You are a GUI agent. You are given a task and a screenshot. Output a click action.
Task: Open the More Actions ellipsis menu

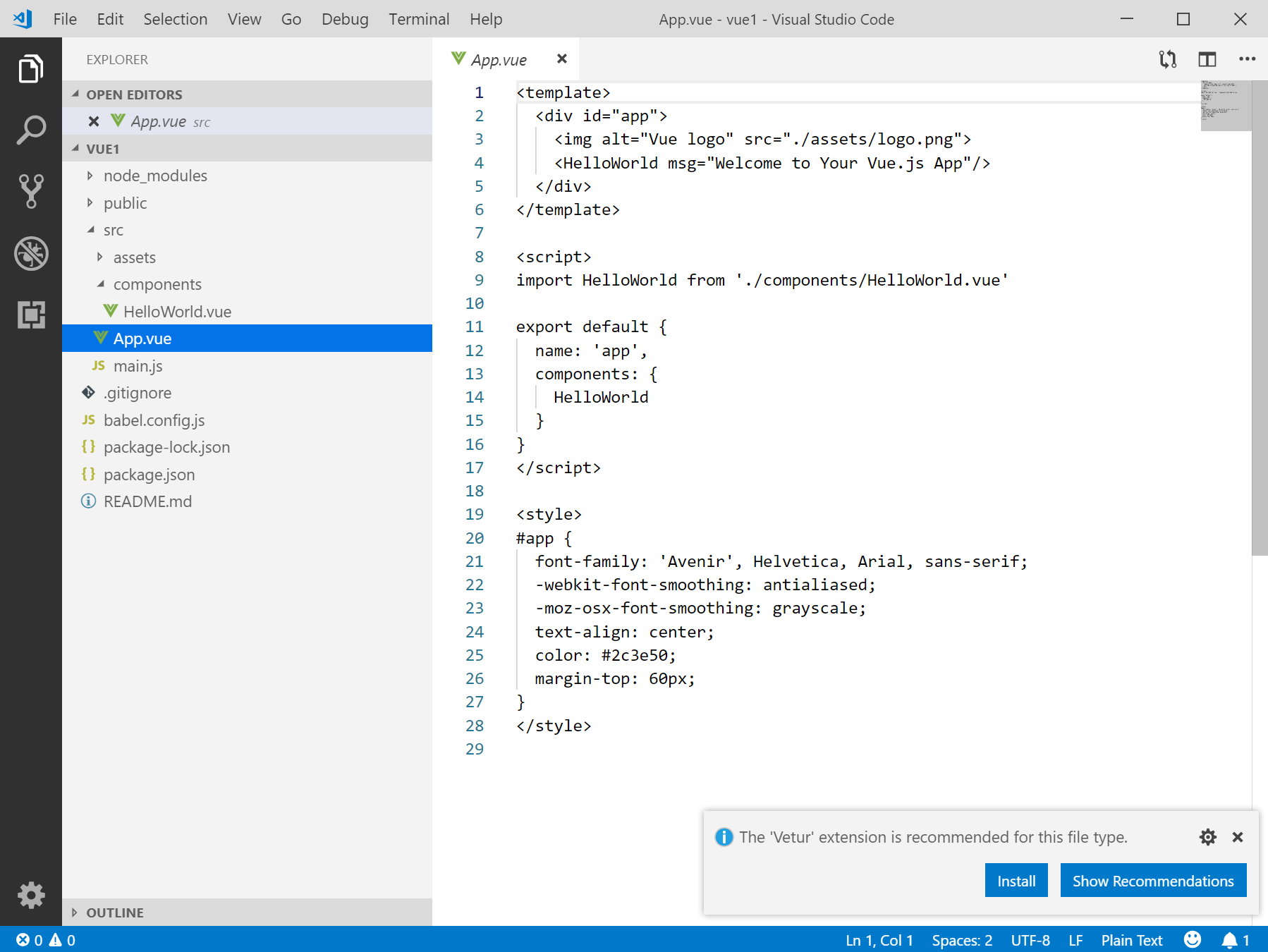coord(1247,59)
